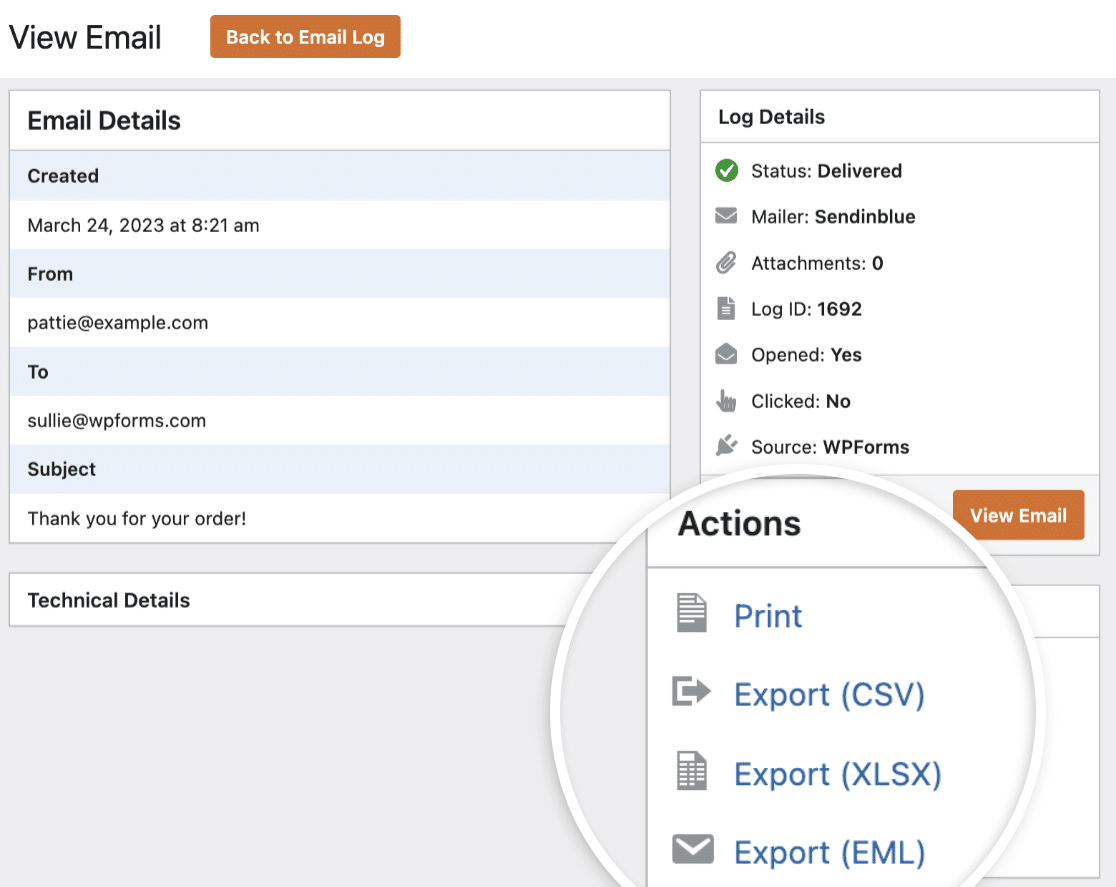Print this email log

(767, 616)
